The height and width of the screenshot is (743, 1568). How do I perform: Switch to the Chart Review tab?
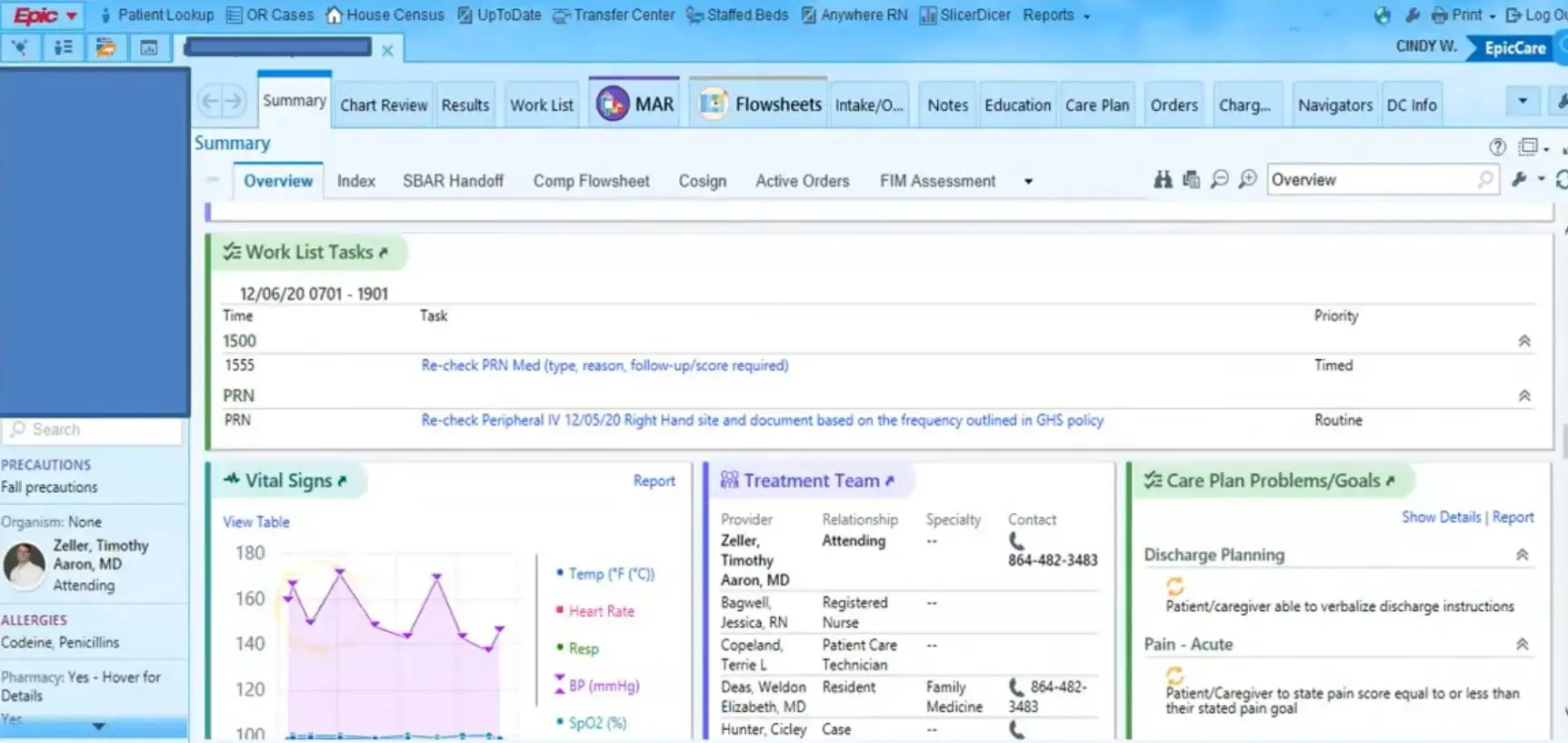384,105
